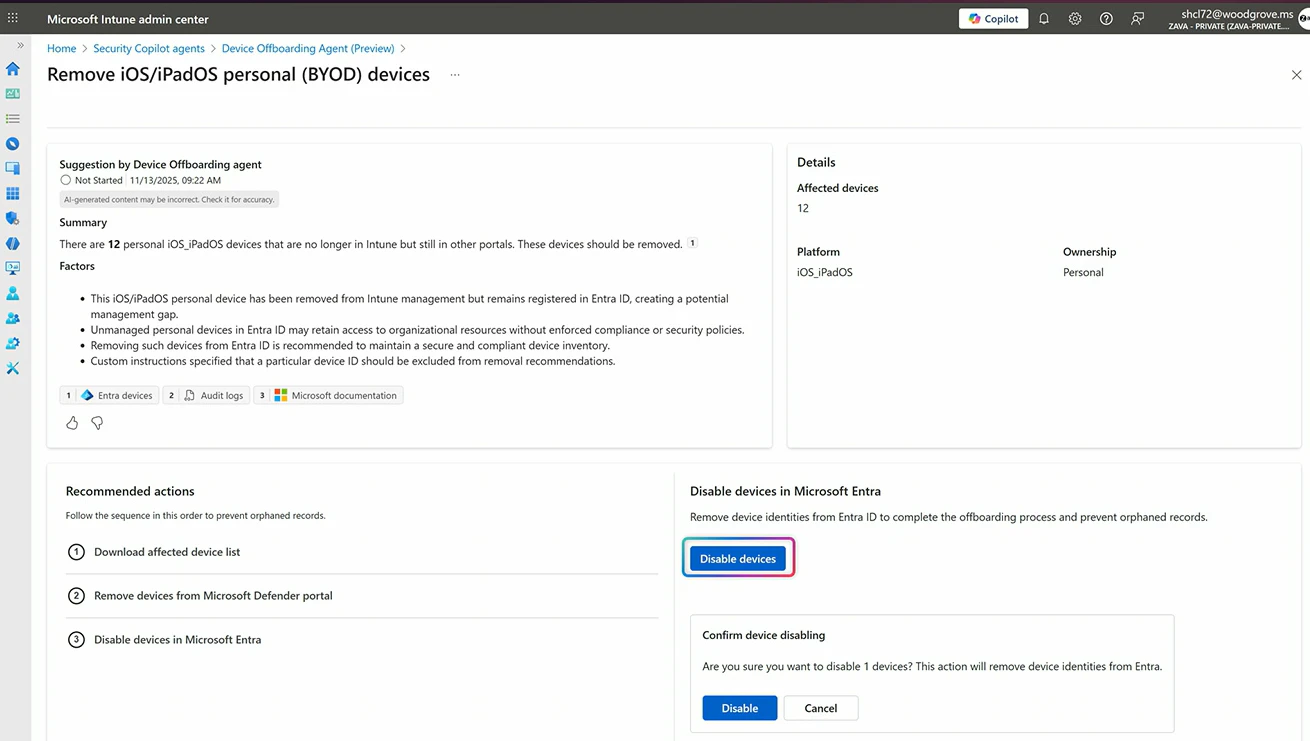Go to the Home breadcrumb link

point(61,48)
